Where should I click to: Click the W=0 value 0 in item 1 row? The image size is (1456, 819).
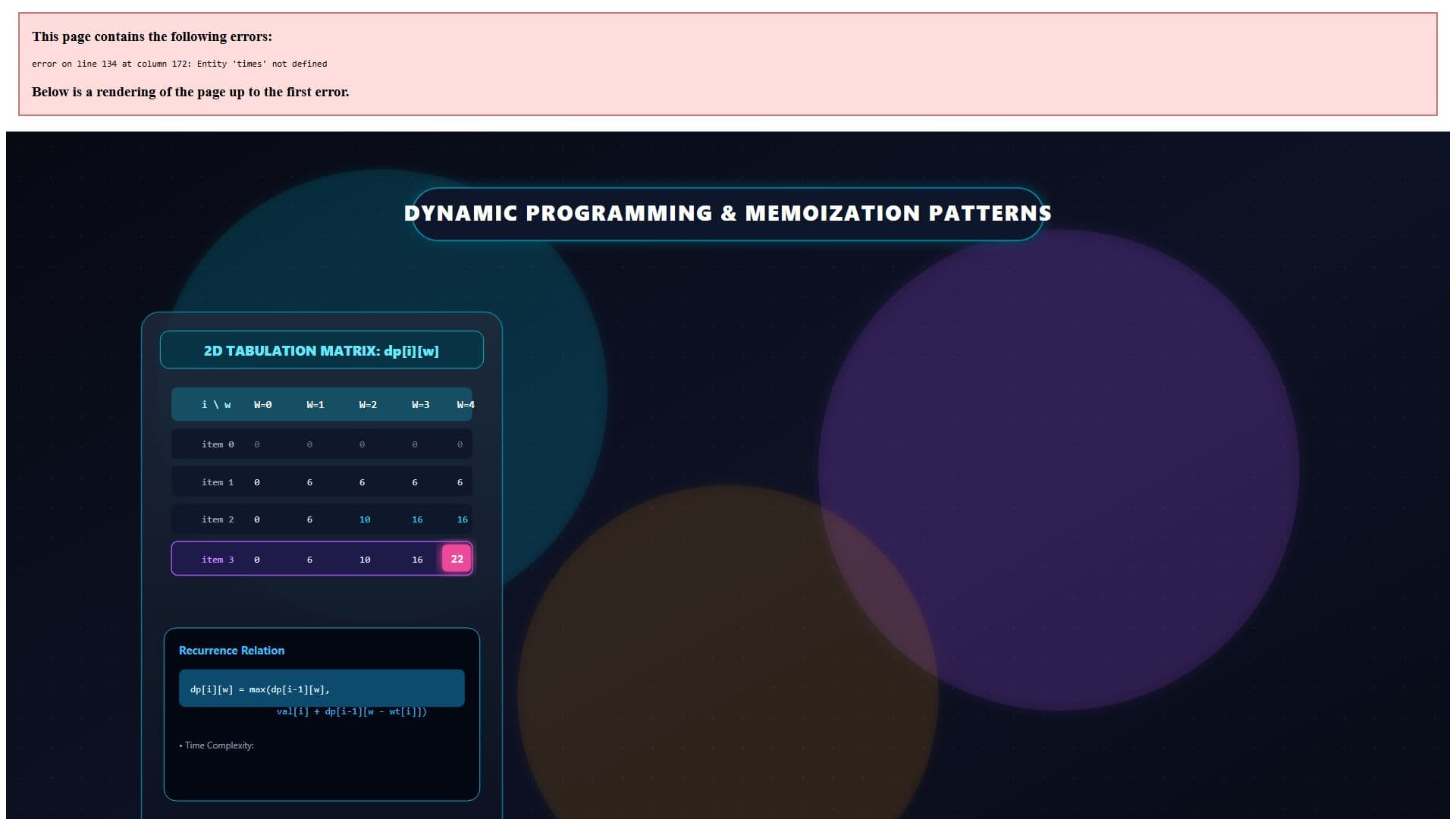click(257, 482)
